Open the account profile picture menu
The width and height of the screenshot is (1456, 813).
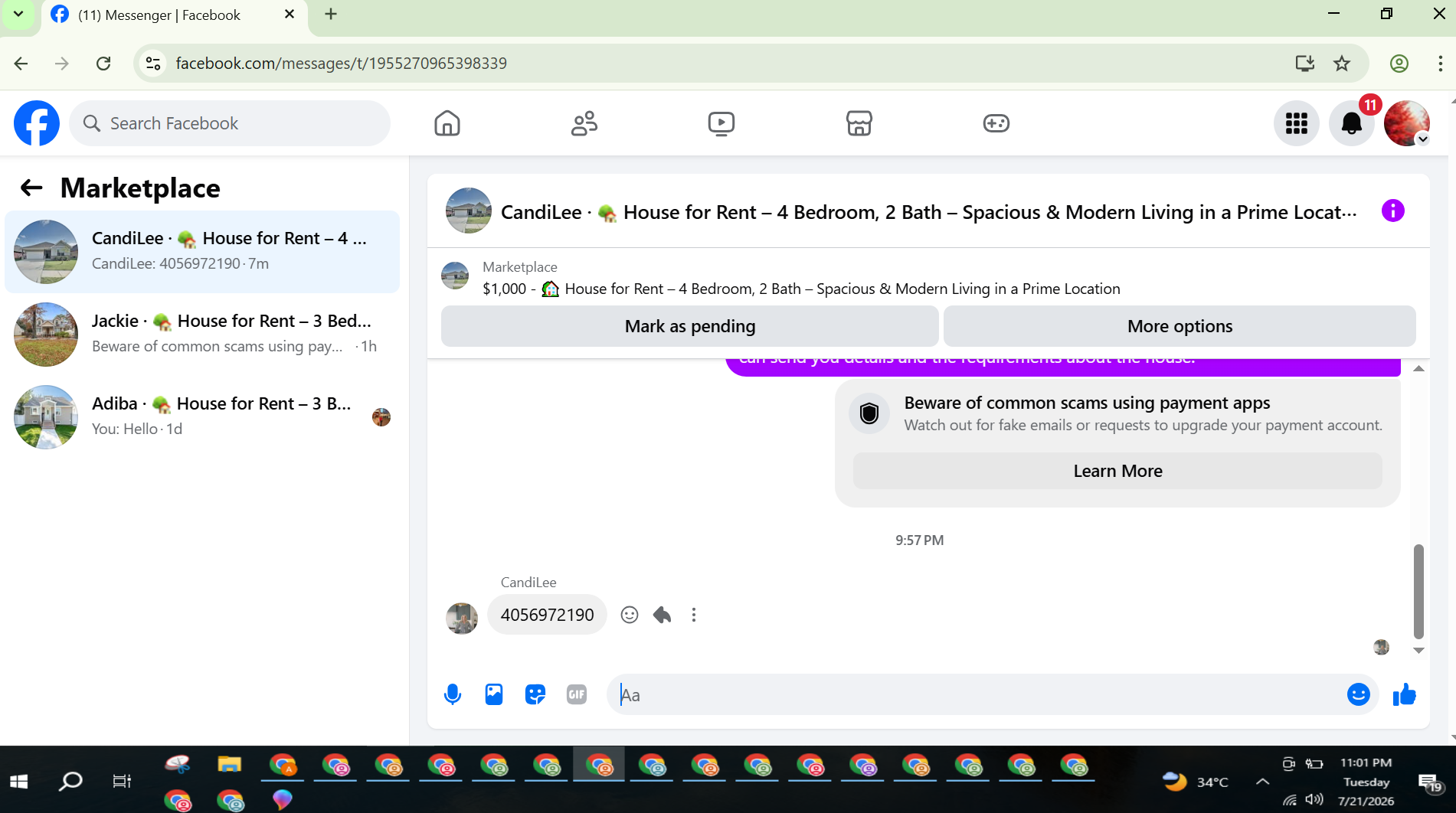1407,123
